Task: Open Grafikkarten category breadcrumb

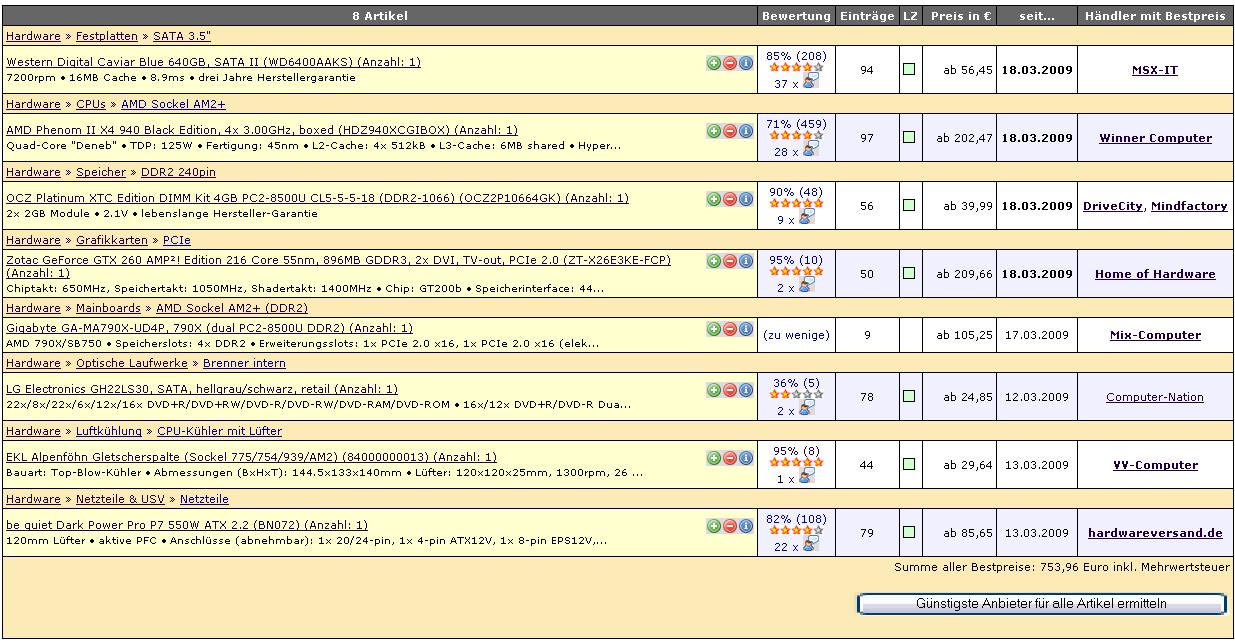Action: (111, 240)
